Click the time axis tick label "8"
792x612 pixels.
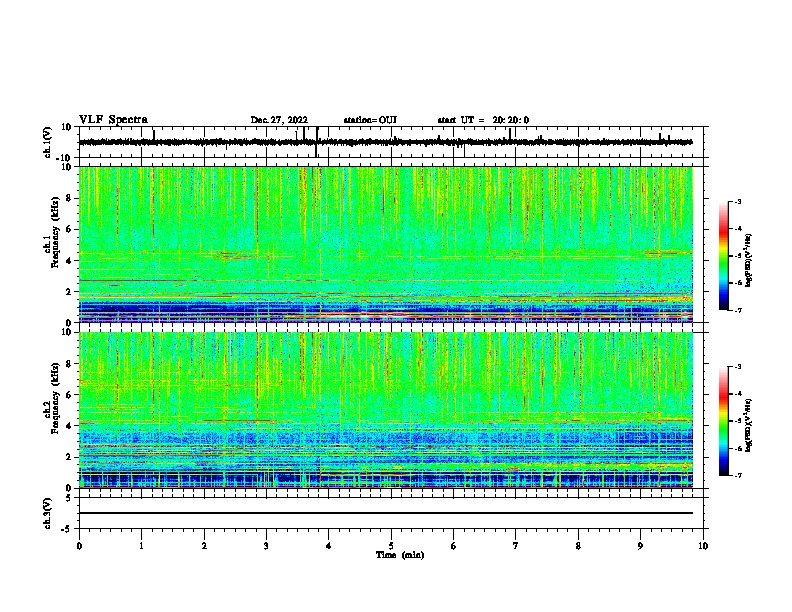pyautogui.click(x=578, y=546)
